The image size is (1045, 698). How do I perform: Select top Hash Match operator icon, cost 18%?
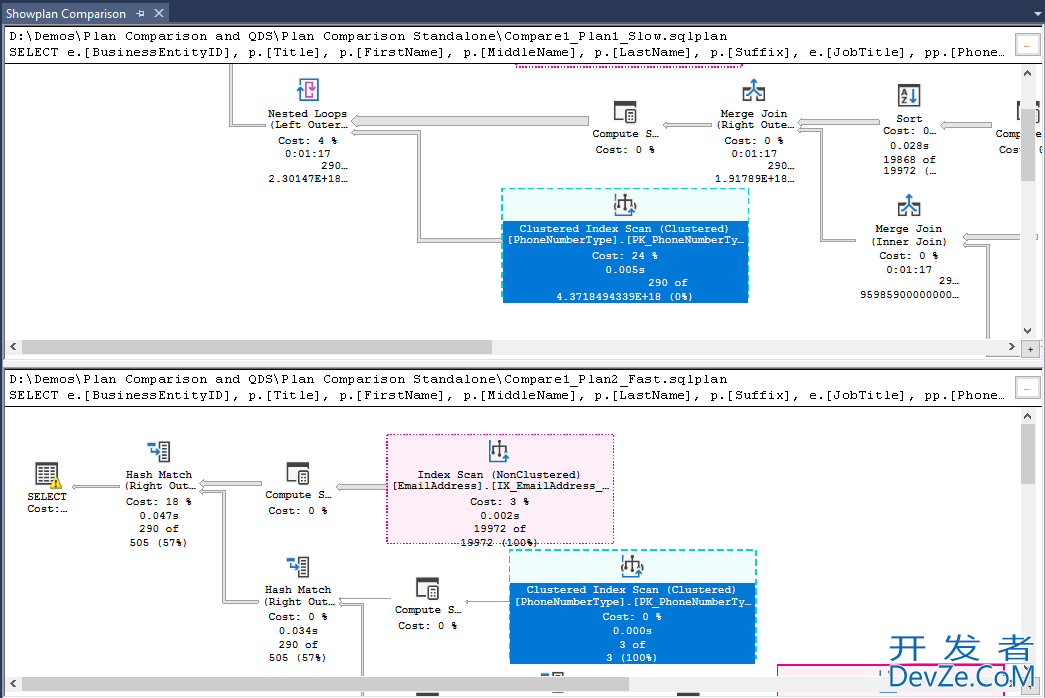point(159,451)
